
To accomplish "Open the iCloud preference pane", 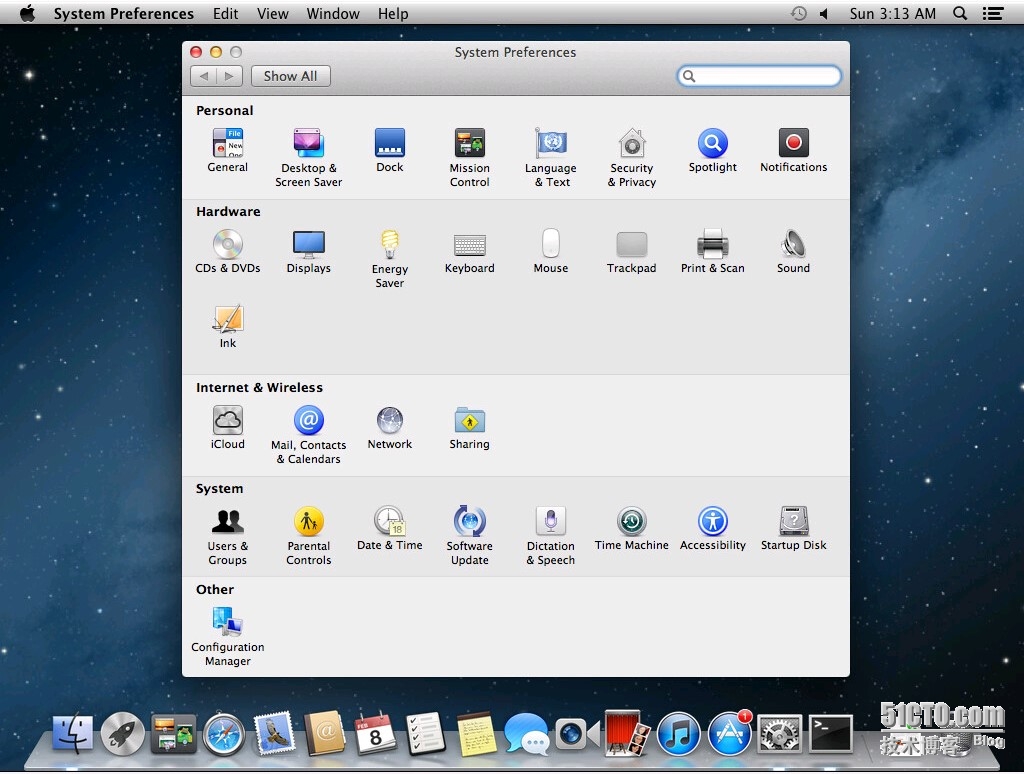I will click(x=227, y=428).
